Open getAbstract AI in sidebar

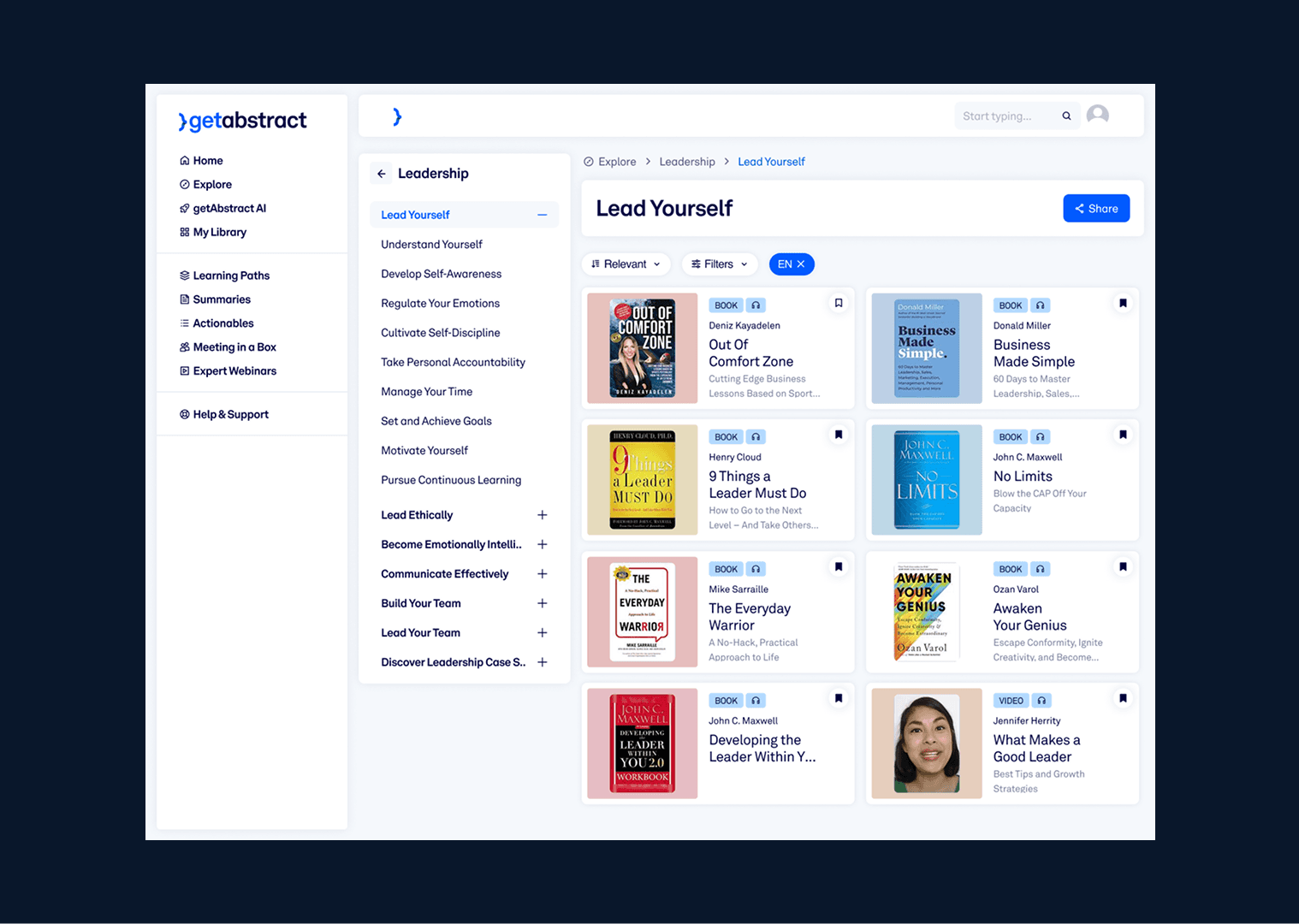(x=222, y=209)
